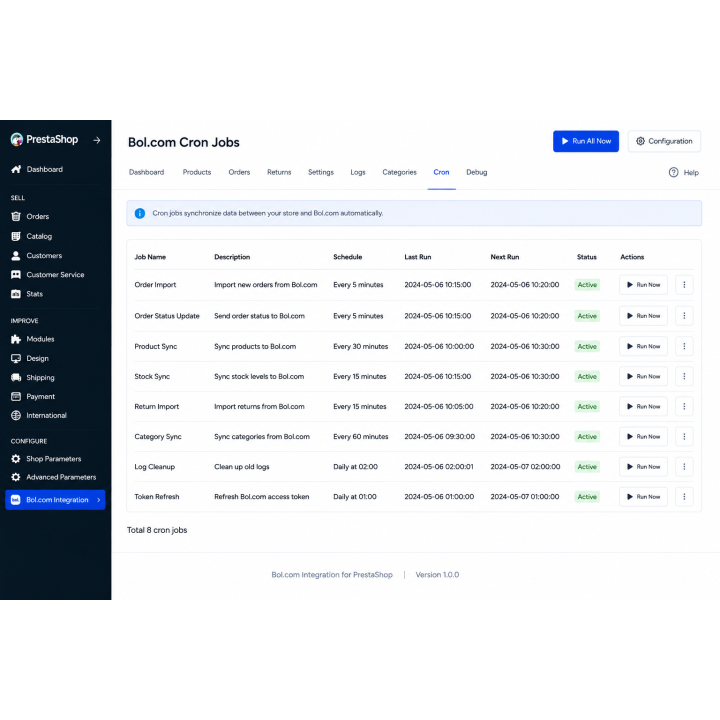
Task: Switch to the Orders tab
Action: [x=239, y=172]
